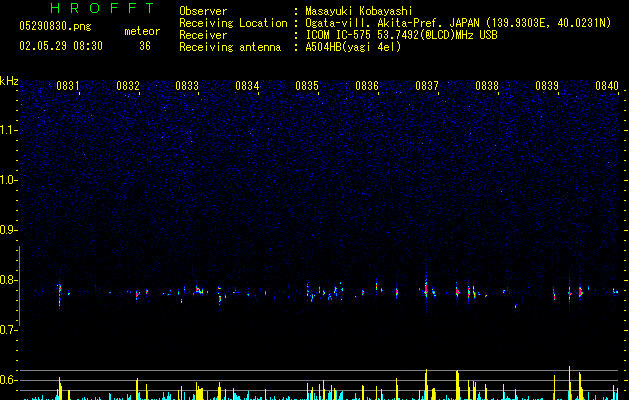
Task: Click observer name Masayuki Kobayashi
Action: [x=359, y=11]
